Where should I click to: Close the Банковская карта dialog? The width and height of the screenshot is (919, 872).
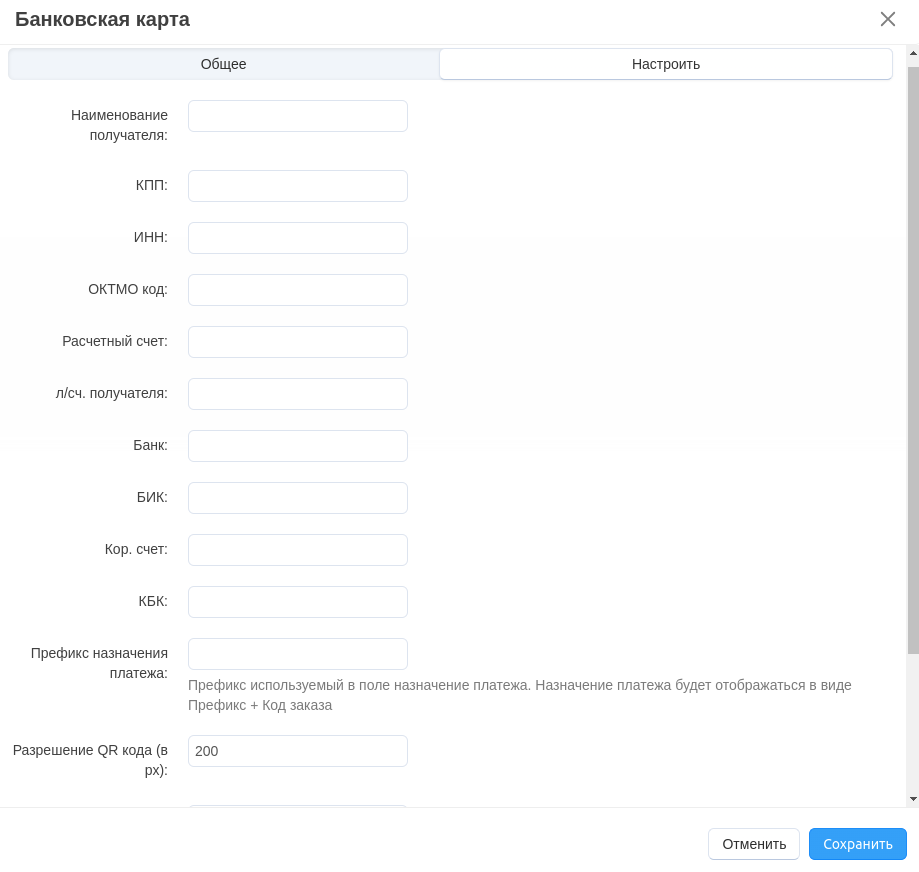[x=887, y=19]
